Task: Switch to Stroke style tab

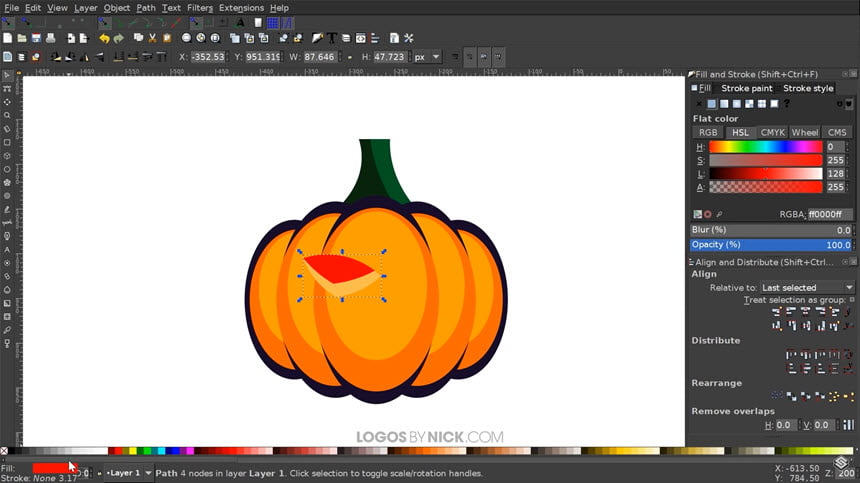Action: tap(808, 88)
